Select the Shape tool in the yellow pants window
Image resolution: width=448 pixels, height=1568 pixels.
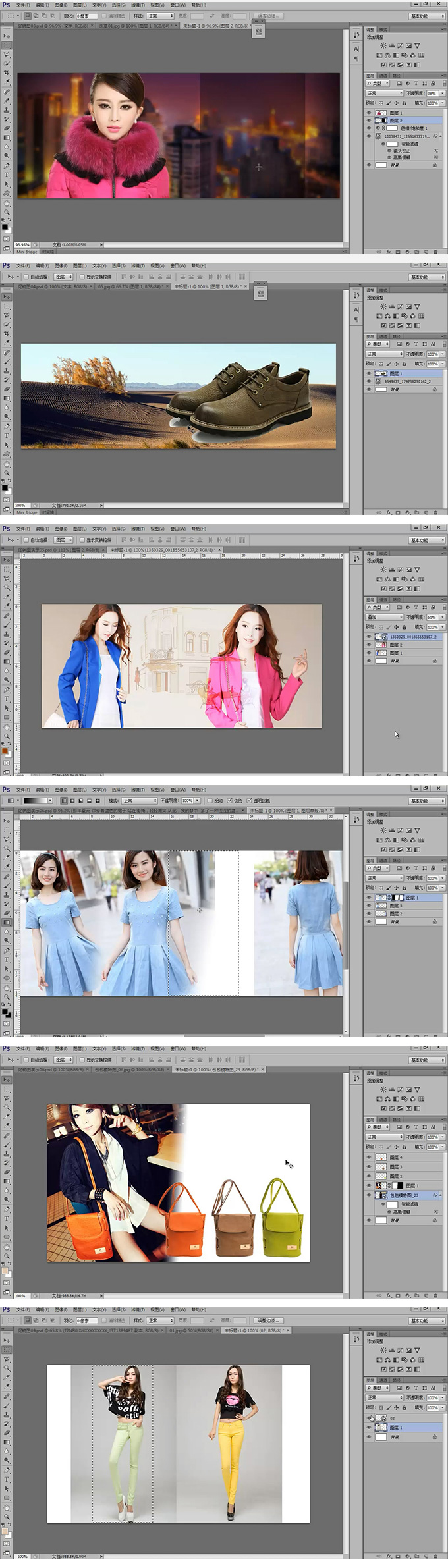[7, 1498]
